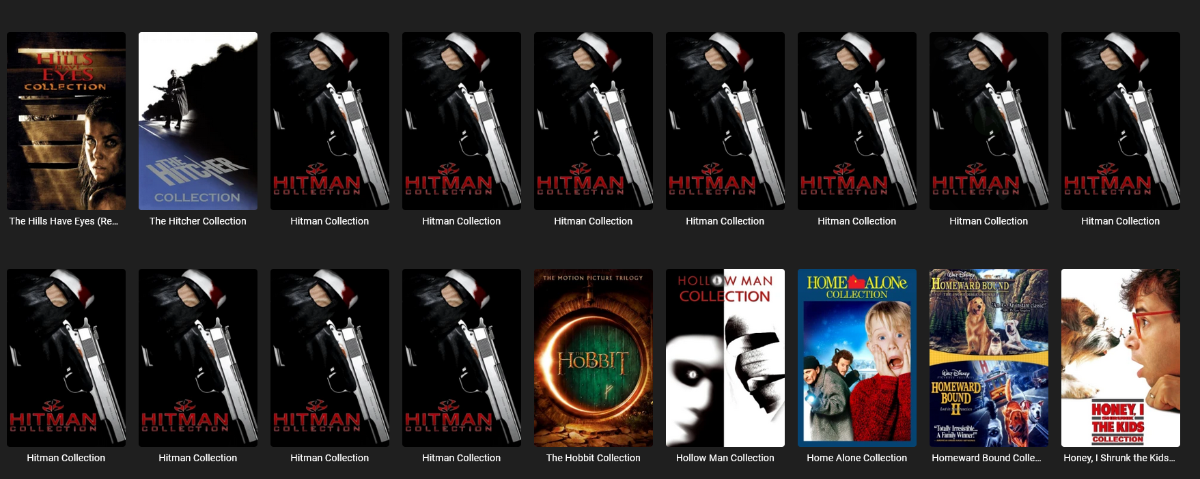Open The Hills Have Eyes collection poster
The image size is (1200, 479).
[x=66, y=121]
